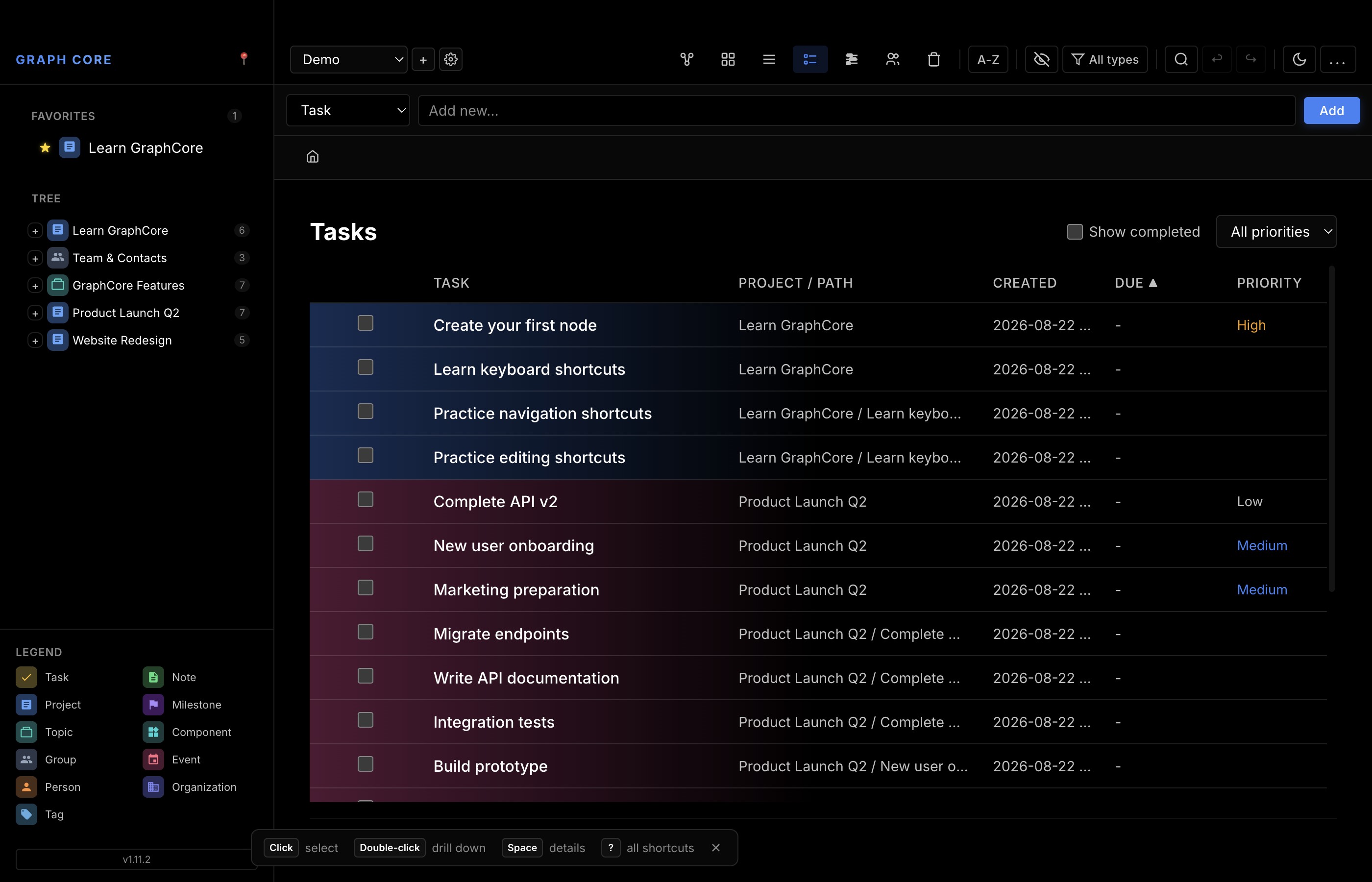Switch to the grid cards view
The height and width of the screenshot is (882, 1372).
pyautogui.click(x=728, y=60)
